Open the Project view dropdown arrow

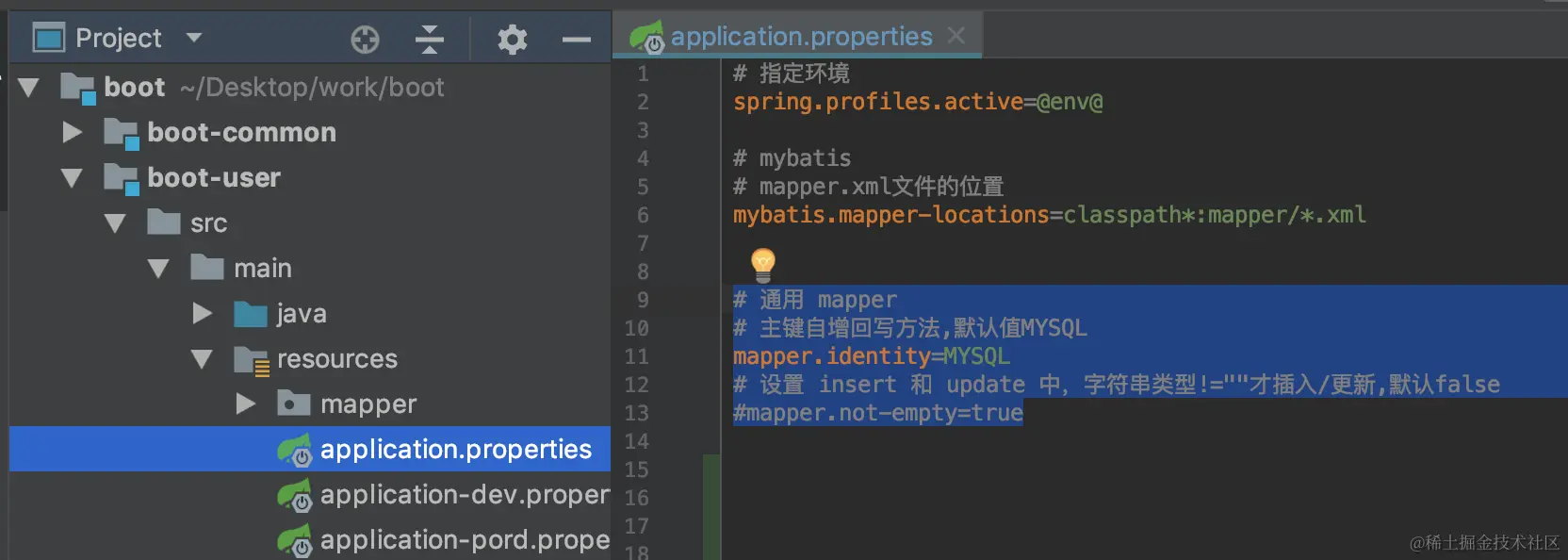194,38
